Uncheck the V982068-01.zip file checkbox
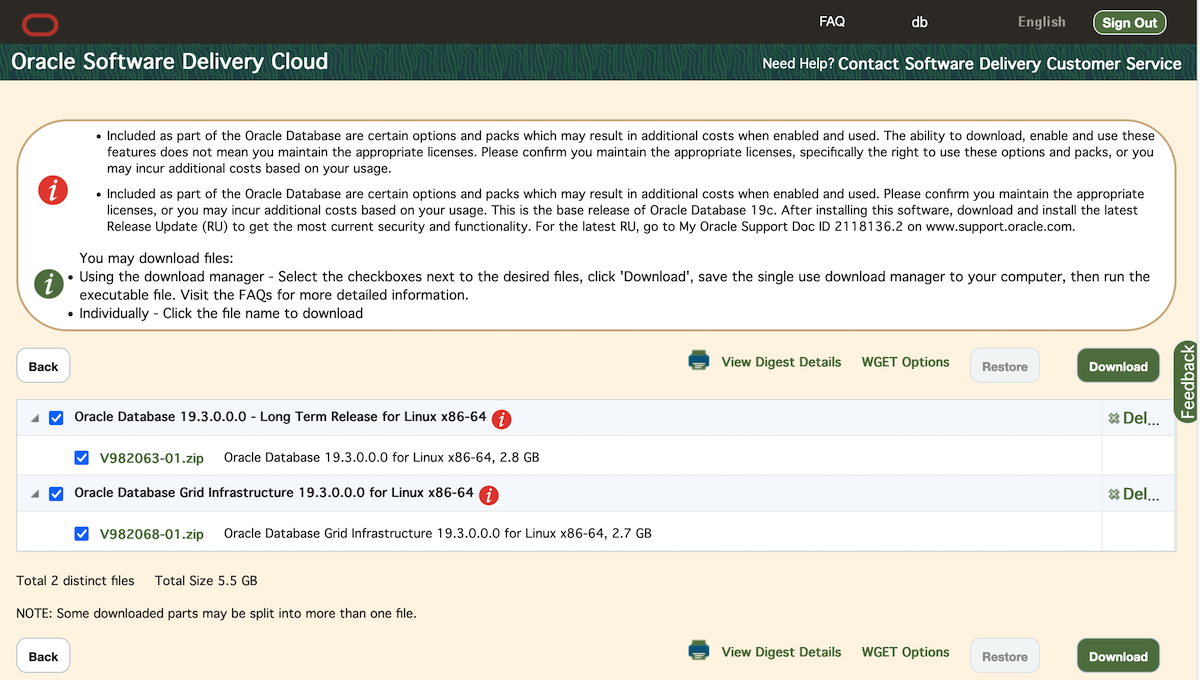Viewport: 1200px width, 680px height. click(82, 534)
